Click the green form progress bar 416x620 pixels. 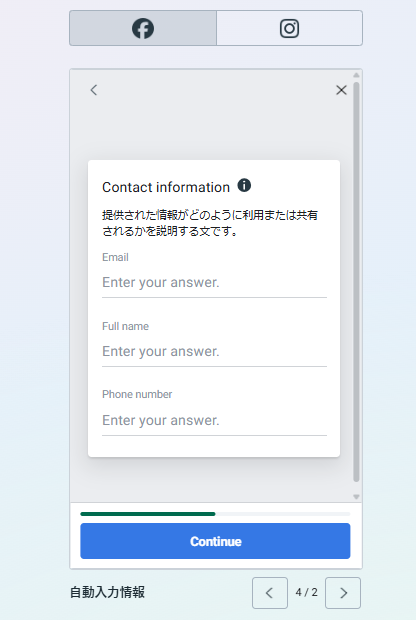click(148, 514)
